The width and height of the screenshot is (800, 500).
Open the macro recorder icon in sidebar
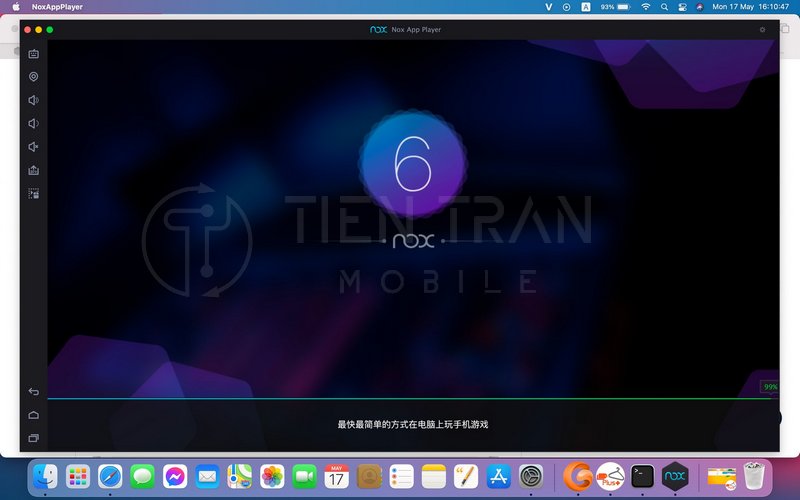[x=34, y=194]
